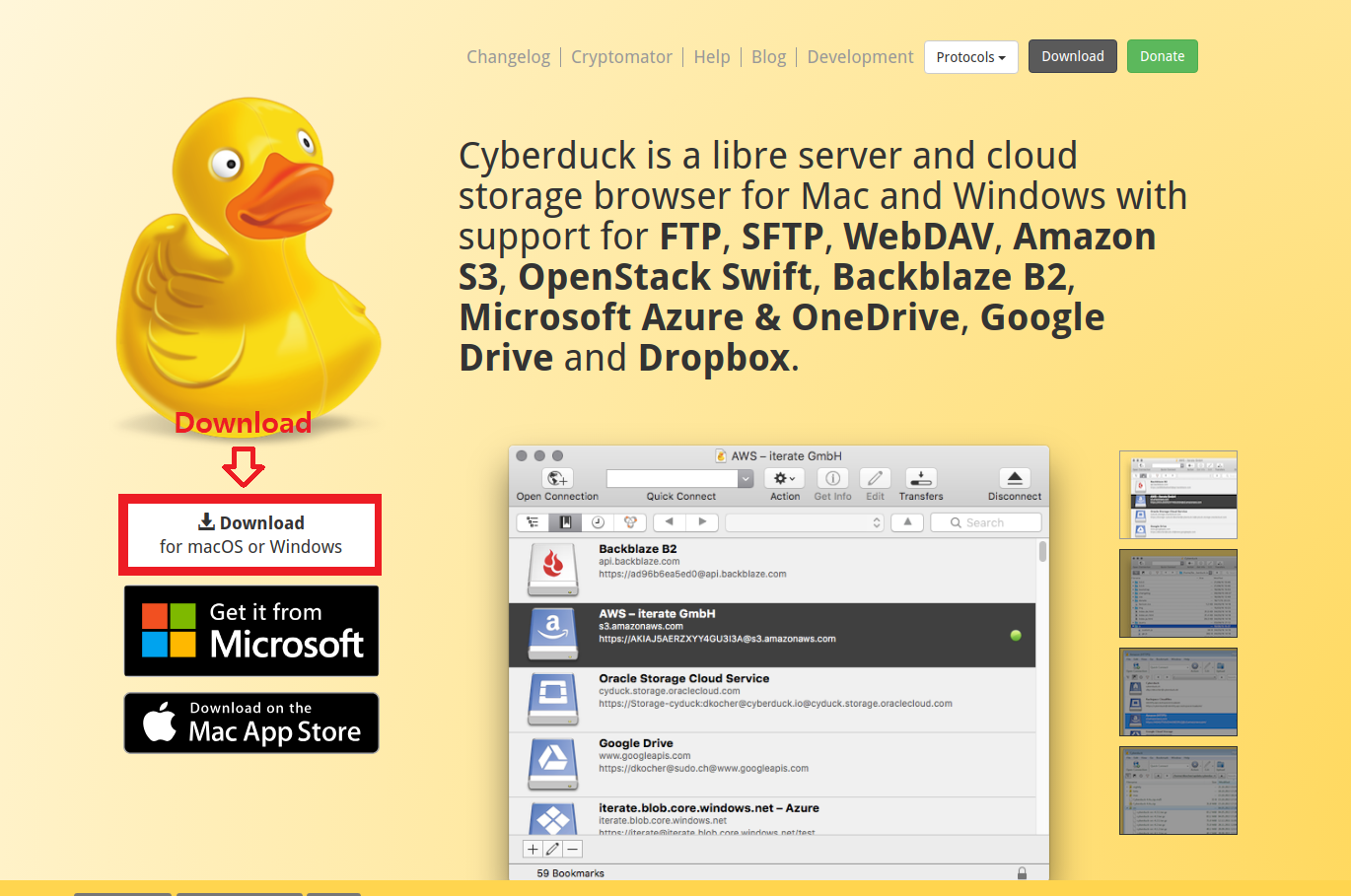Go to the Cryptomator link

(621, 56)
